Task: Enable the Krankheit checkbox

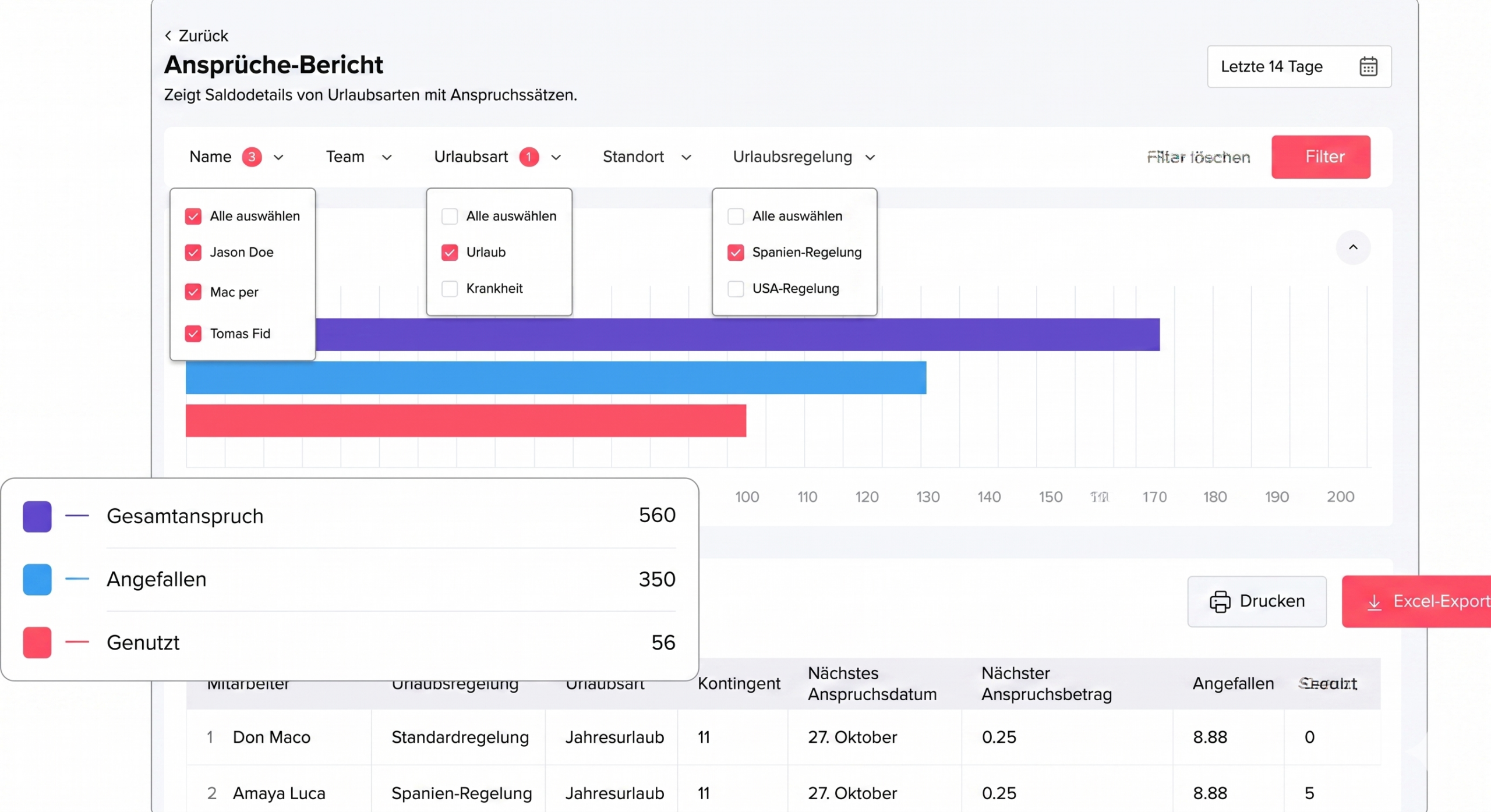Action: (x=450, y=289)
